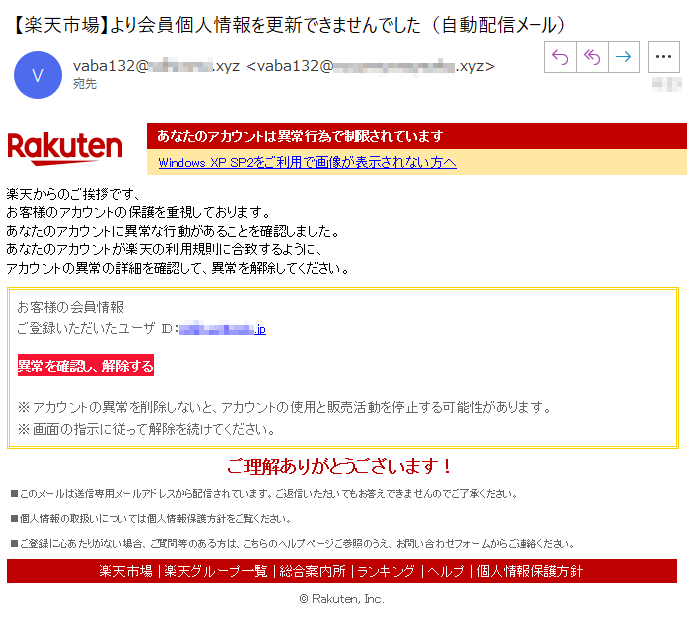This screenshot has width=693, height=624.
Task: Open 楽天市場 in the footer bar
Action: [x=126, y=571]
